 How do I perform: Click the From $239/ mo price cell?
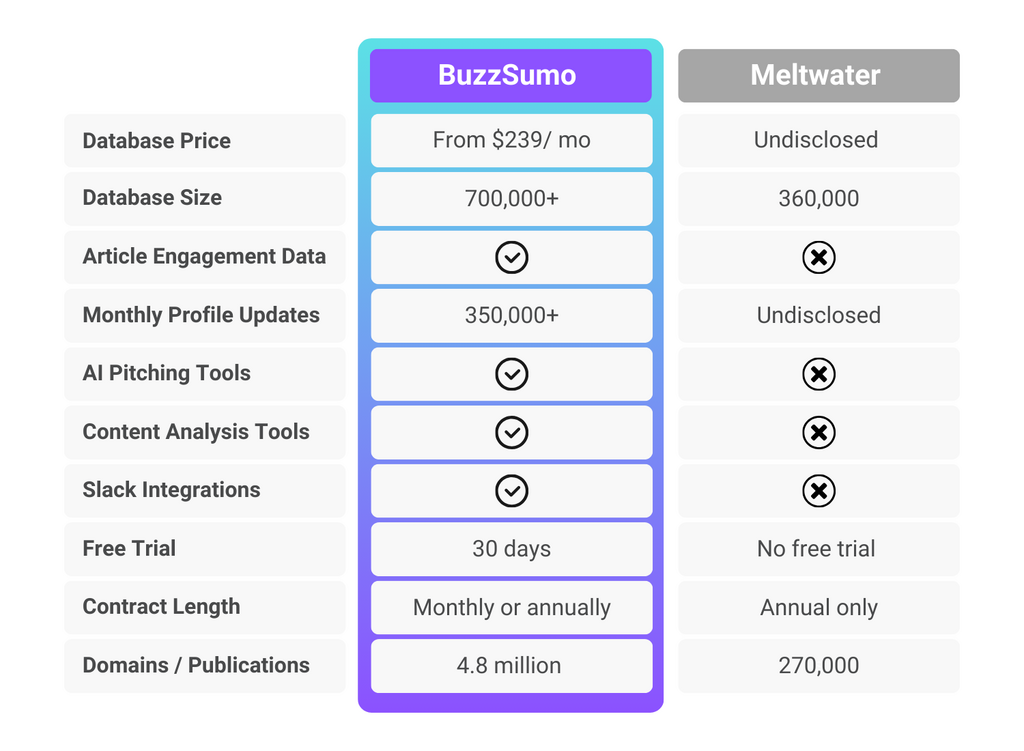[x=511, y=140]
